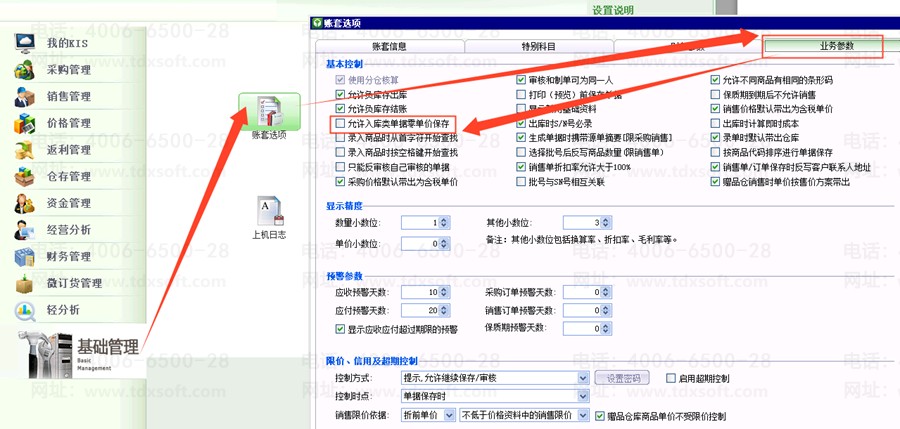Screen dimensions: 900x429
Task: Switch to the 业务参数 tab
Action: [x=822, y=45]
